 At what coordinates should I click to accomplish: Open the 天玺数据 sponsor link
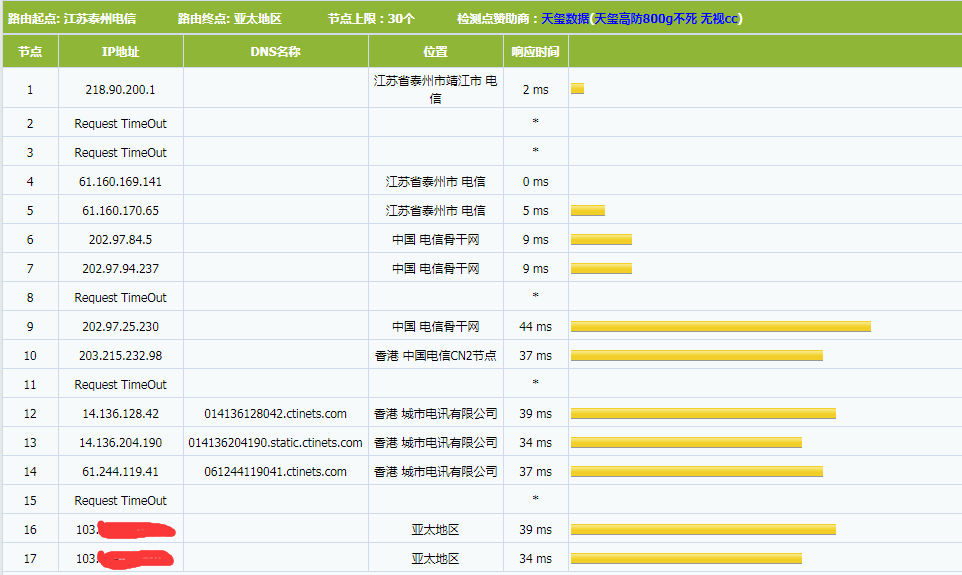[x=565, y=19]
